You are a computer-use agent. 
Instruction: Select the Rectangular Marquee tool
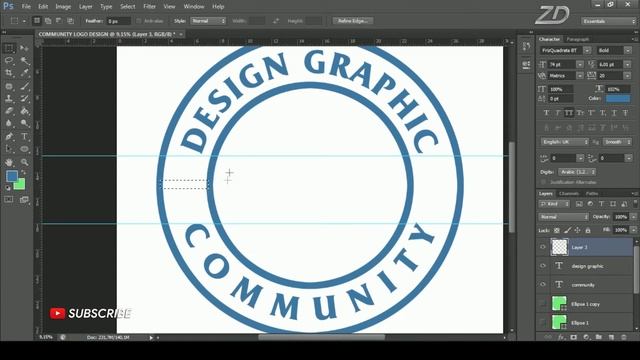9,49
